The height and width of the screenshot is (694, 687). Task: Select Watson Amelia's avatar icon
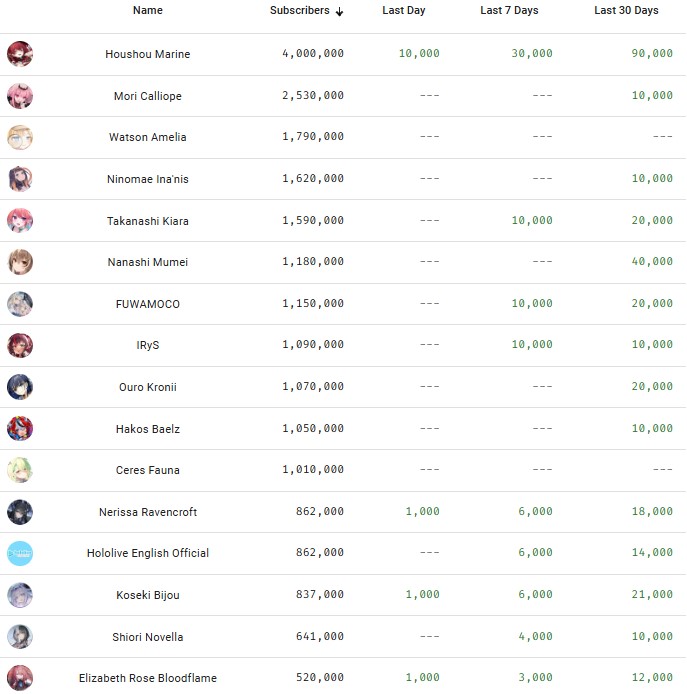(x=20, y=137)
